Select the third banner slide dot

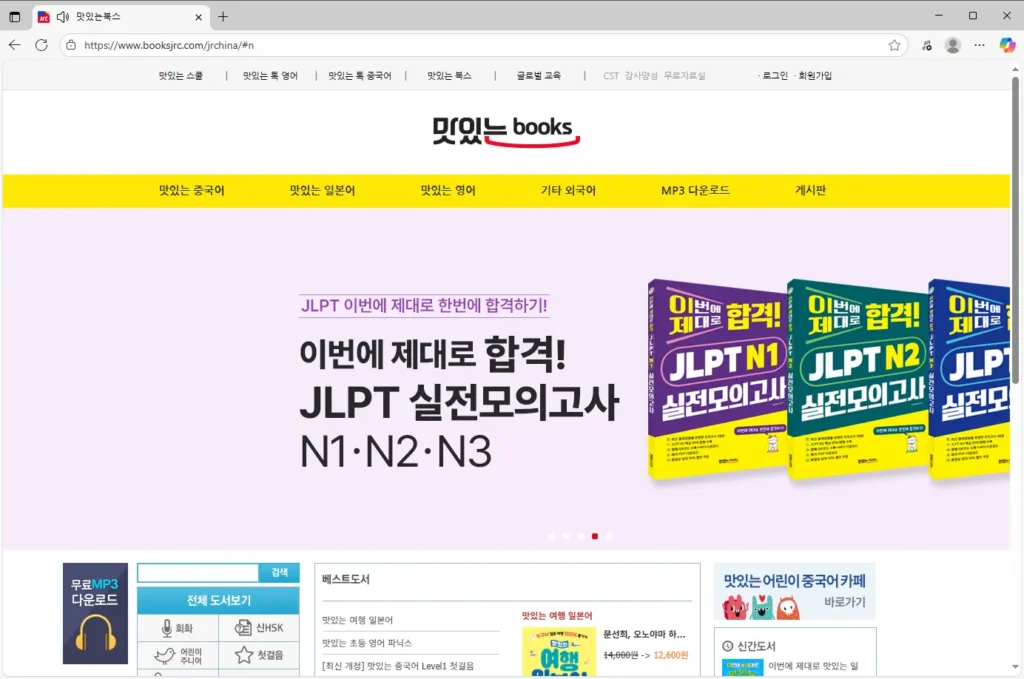pyautogui.click(x=581, y=536)
